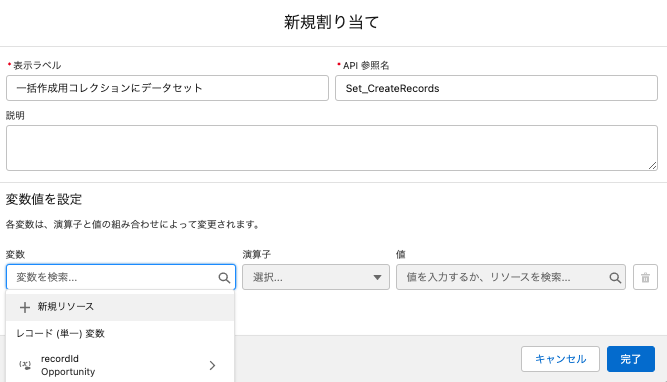Focus the 値を入力するか field

pos(510,277)
